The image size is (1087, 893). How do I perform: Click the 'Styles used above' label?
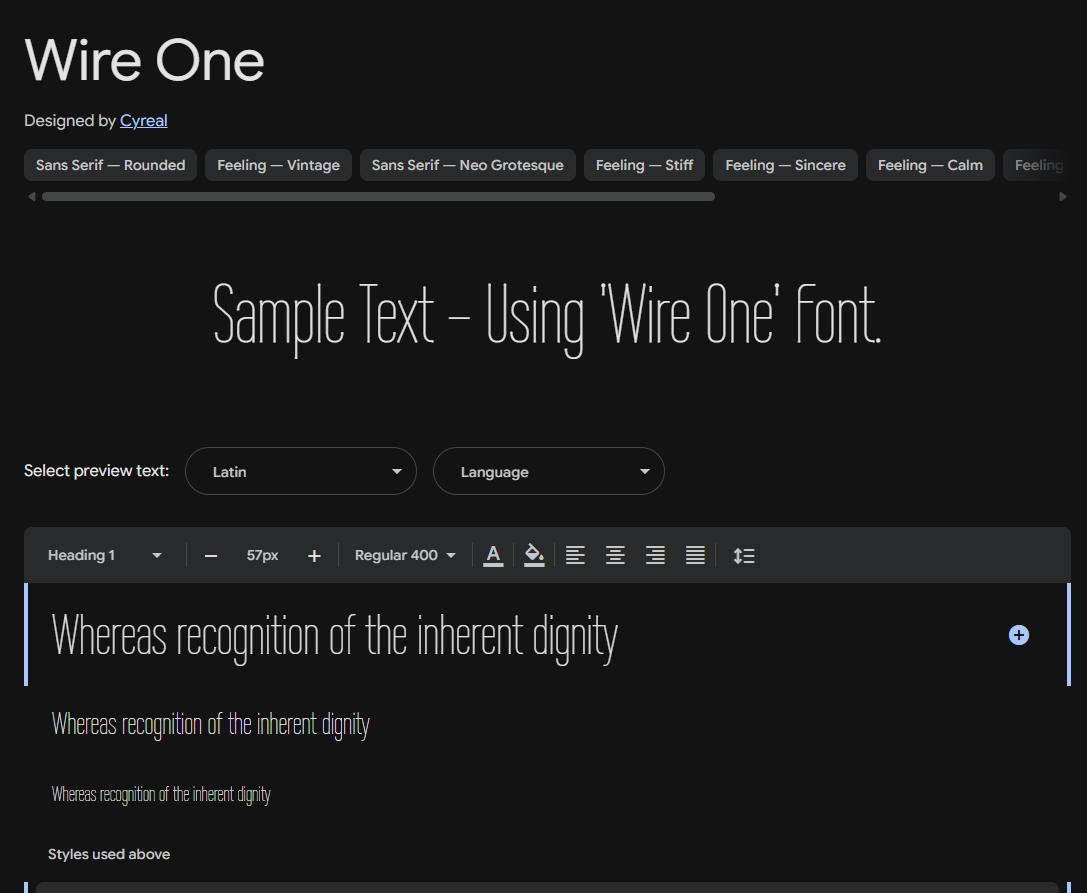click(109, 854)
